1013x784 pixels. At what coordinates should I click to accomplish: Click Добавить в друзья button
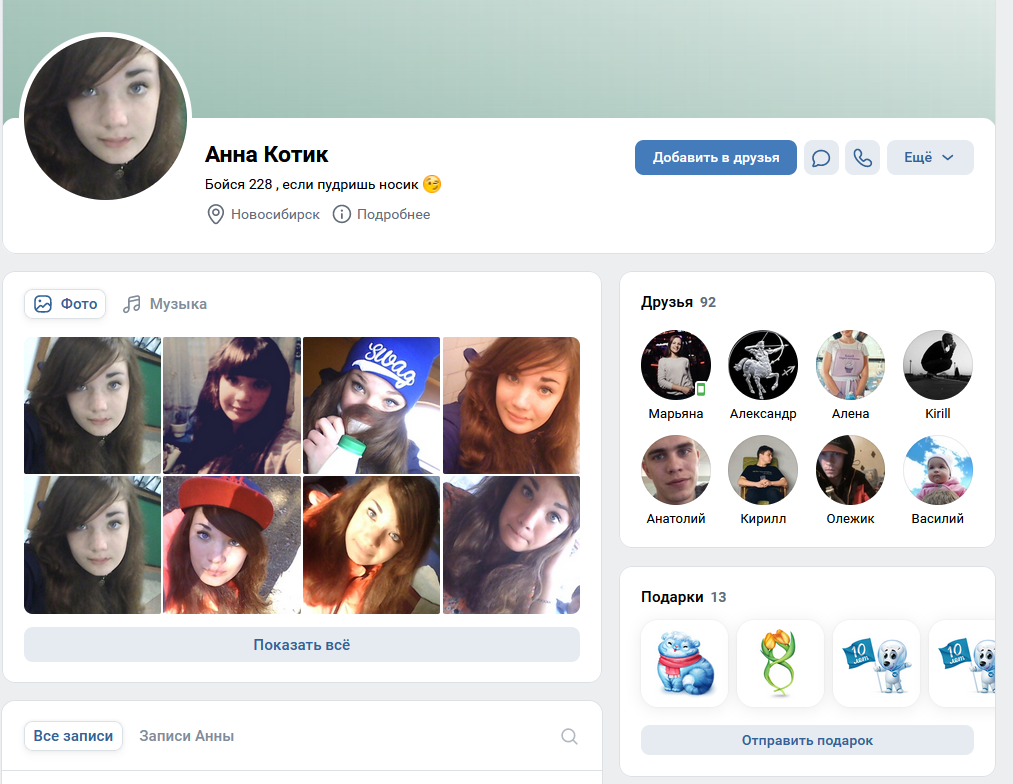click(x=715, y=158)
